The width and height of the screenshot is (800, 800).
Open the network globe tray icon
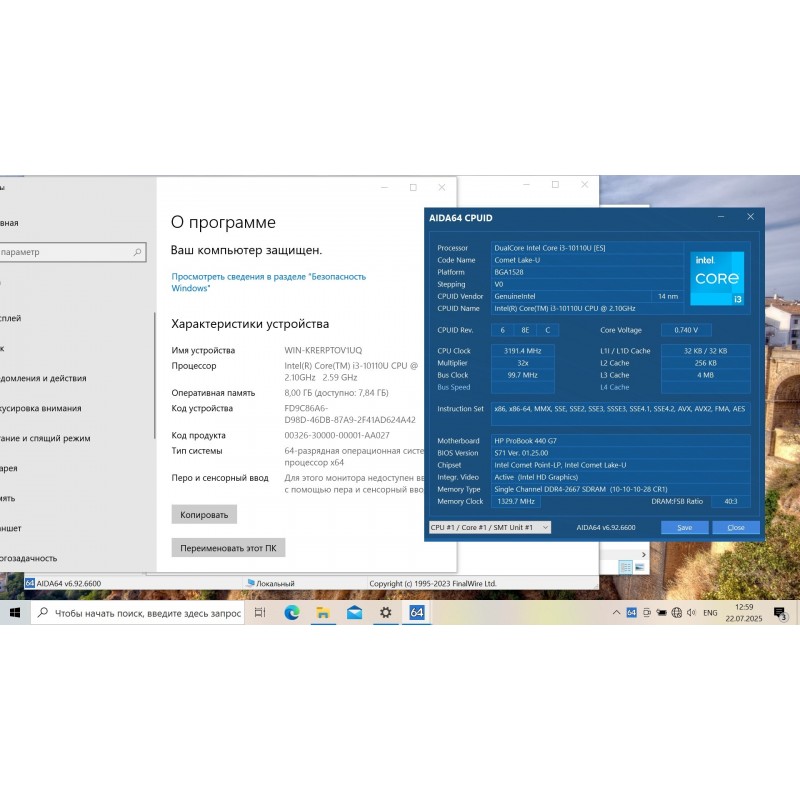(x=677, y=613)
